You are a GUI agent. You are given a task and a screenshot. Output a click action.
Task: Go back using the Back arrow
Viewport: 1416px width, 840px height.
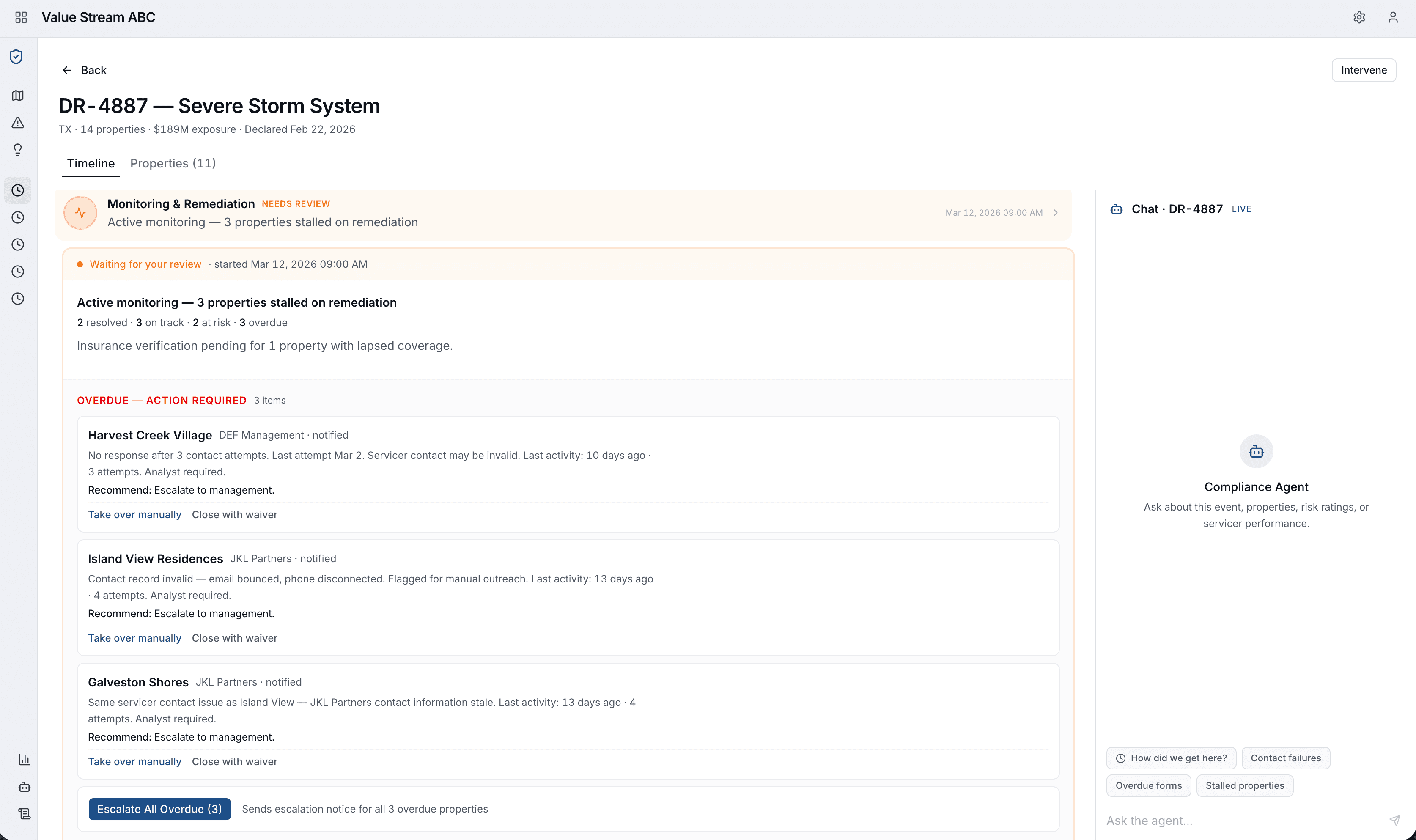84,70
